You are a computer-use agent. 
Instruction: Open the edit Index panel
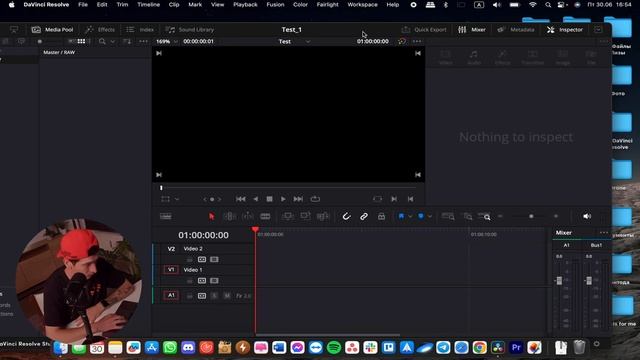pos(140,29)
